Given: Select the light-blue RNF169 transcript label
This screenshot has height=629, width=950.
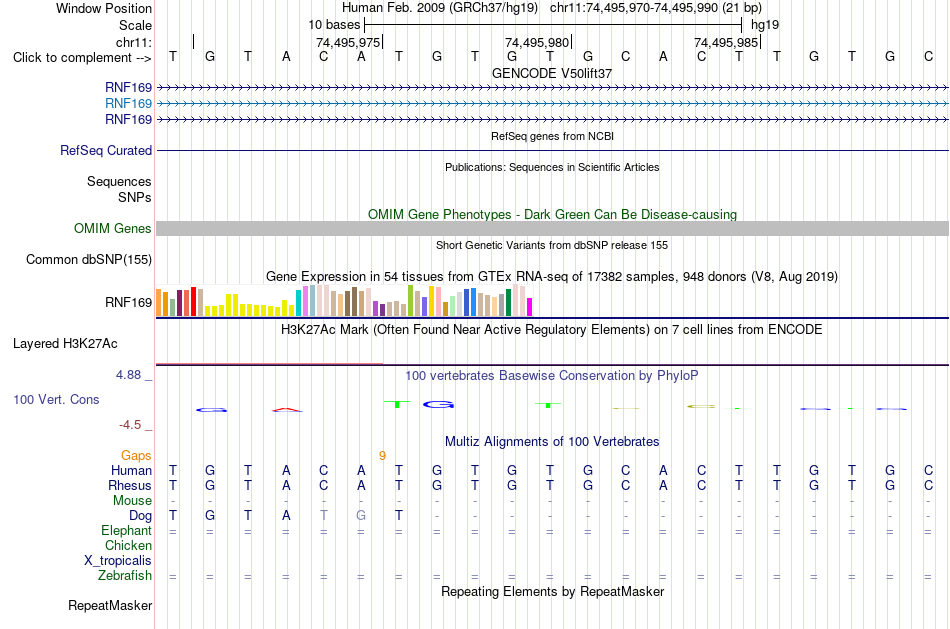Looking at the screenshot, I should (x=128, y=104).
